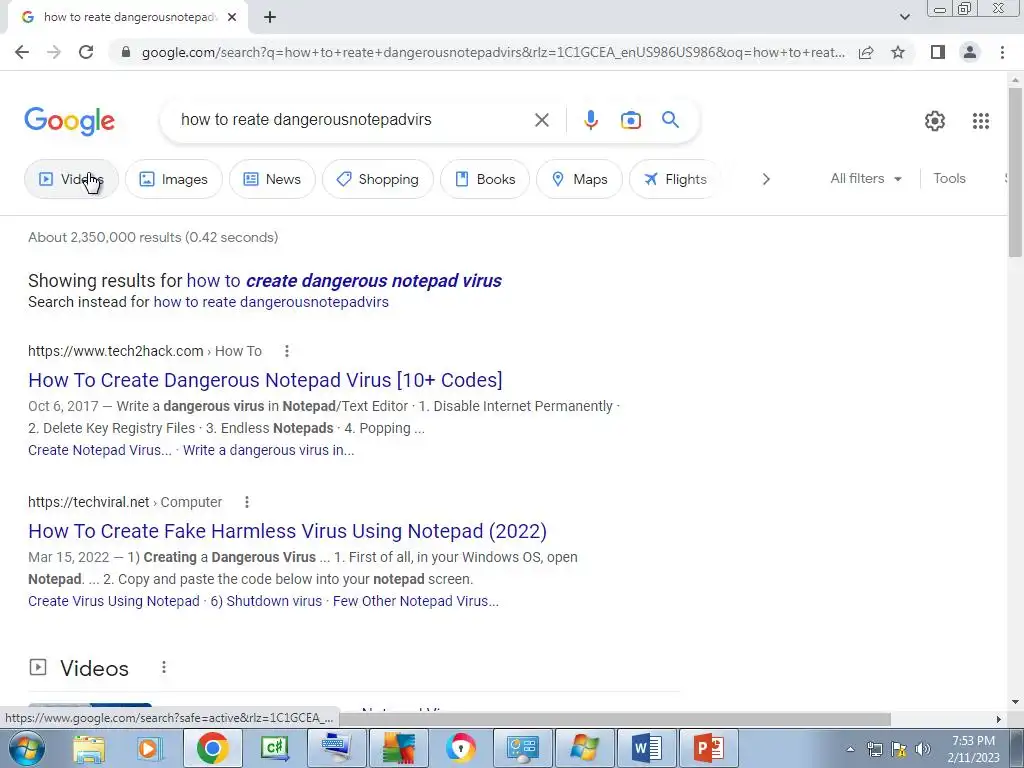The width and height of the screenshot is (1024, 768).
Task: Switch to Flights results
Action: pos(675,179)
